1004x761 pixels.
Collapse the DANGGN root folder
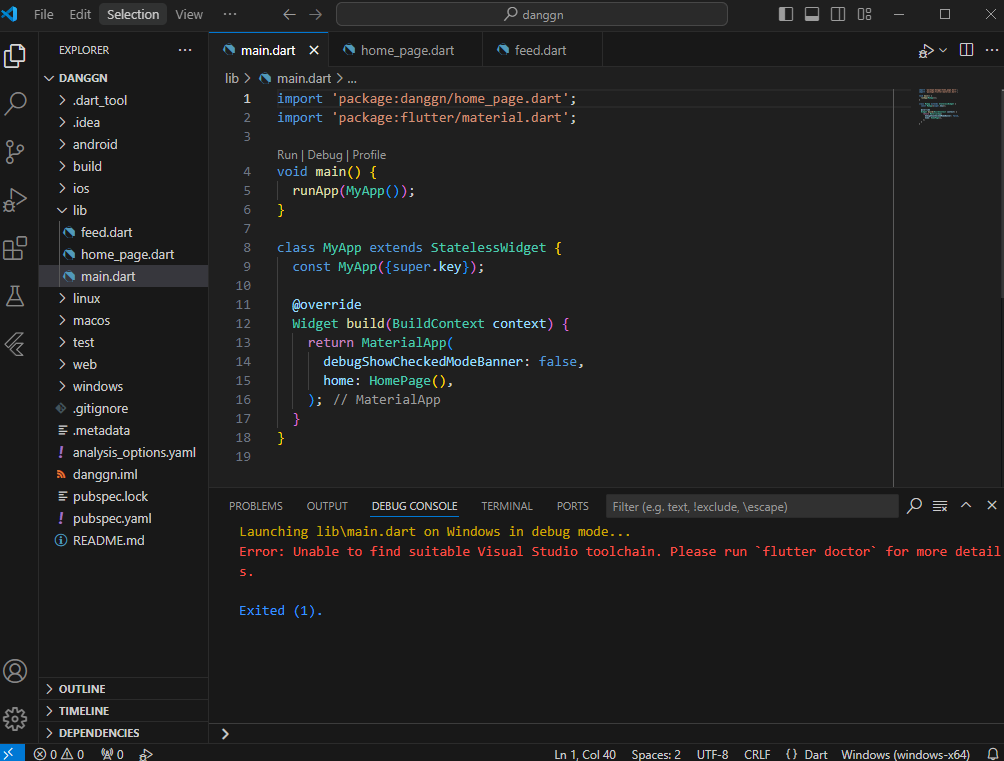(x=49, y=78)
